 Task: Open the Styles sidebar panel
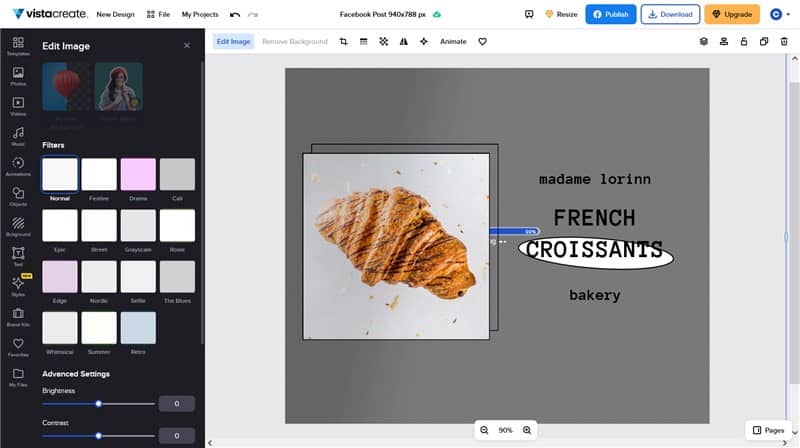coord(18,287)
